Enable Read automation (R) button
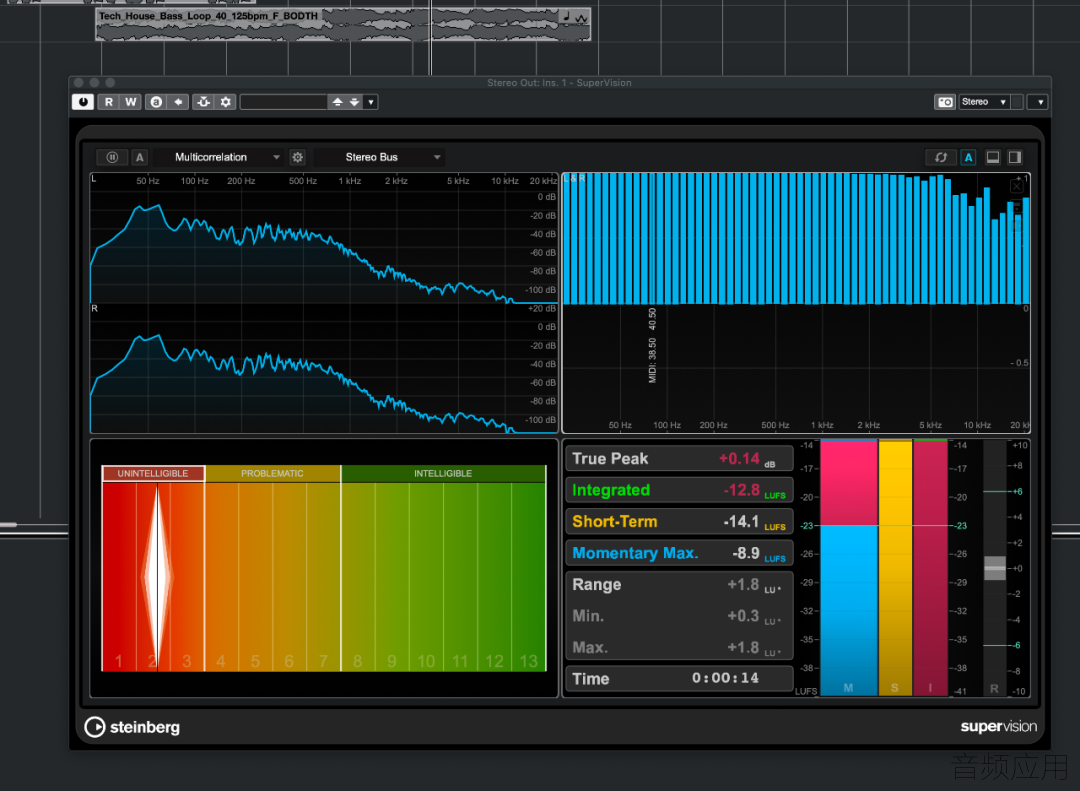The width and height of the screenshot is (1080, 791). (108, 102)
